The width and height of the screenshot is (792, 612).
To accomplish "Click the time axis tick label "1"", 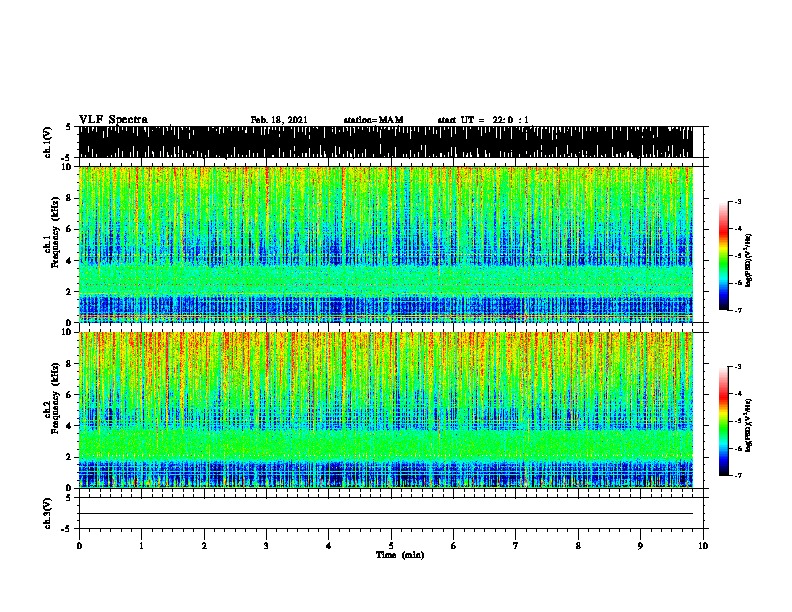I will point(141,546).
